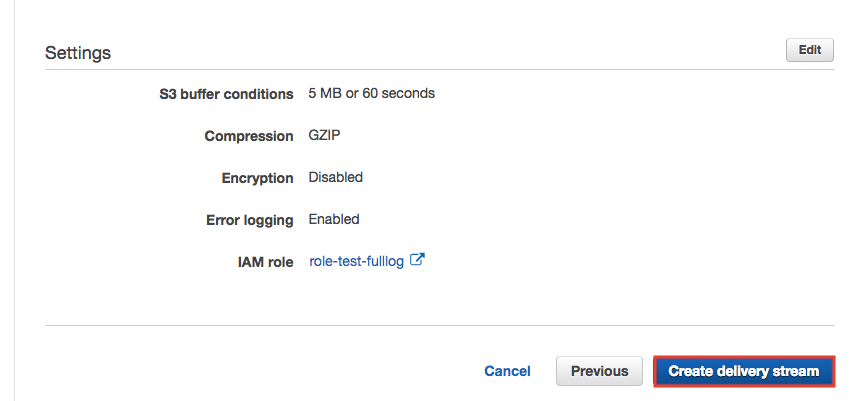Click the 5 MB buffer size text
Image resolution: width=850 pixels, height=401 pixels.
pos(328,93)
